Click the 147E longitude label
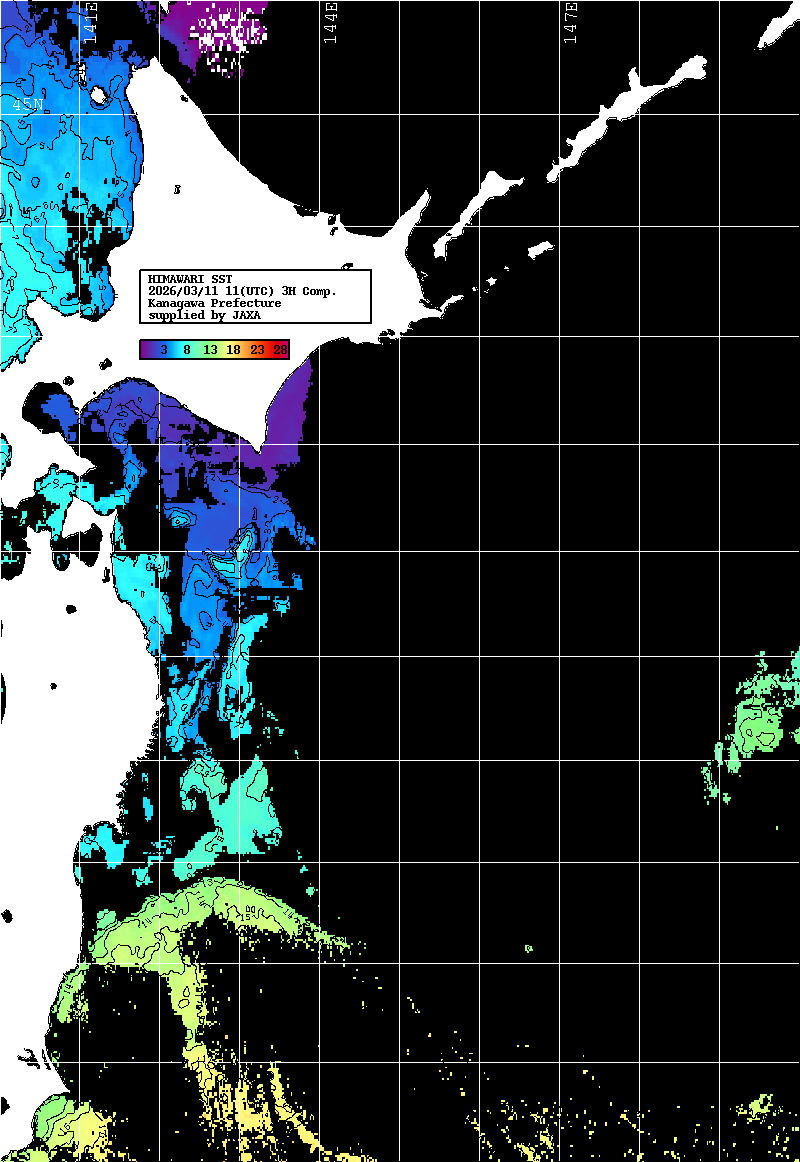The width and height of the screenshot is (800, 1162). tap(570, 23)
